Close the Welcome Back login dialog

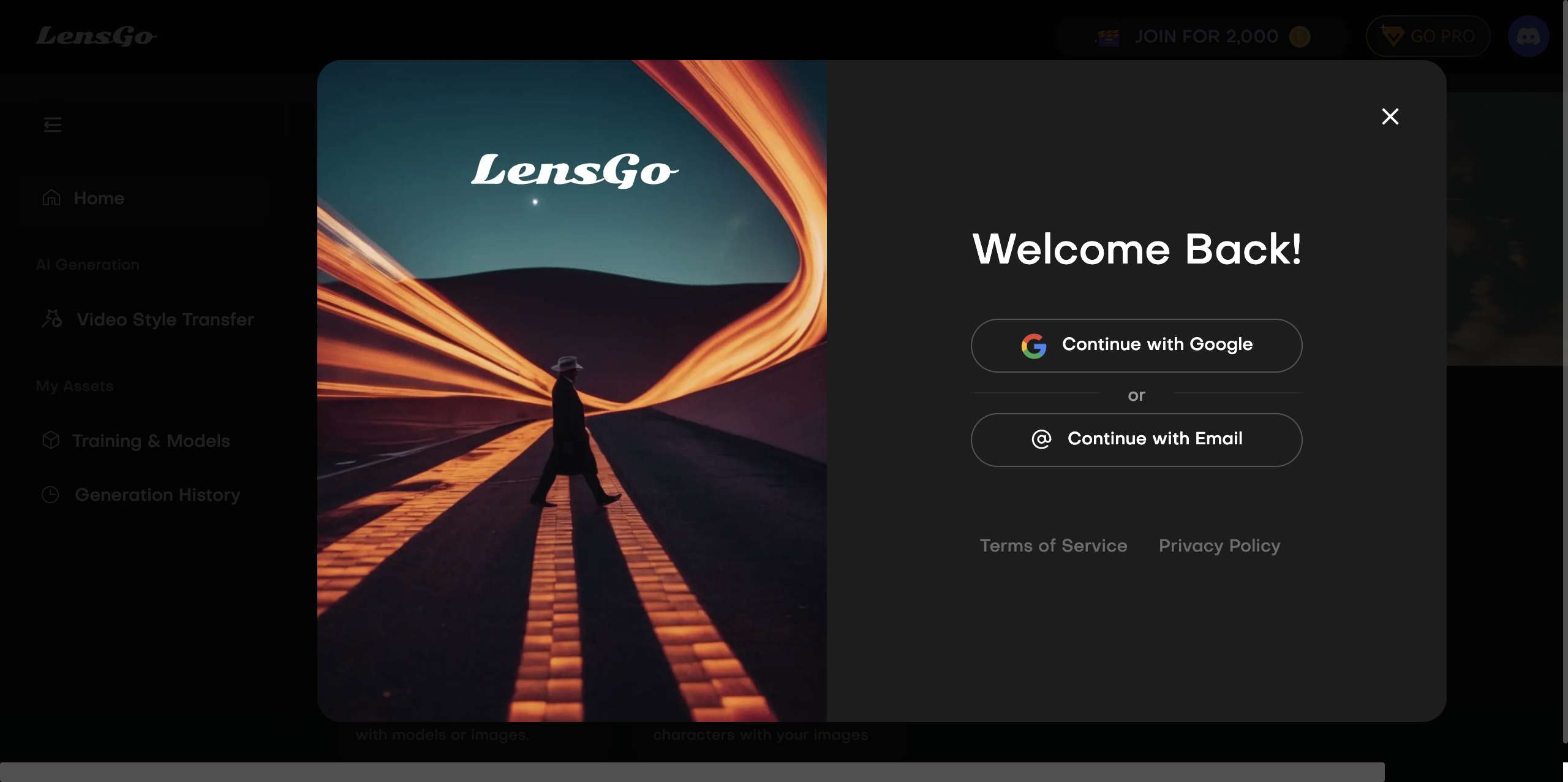pos(1390,116)
